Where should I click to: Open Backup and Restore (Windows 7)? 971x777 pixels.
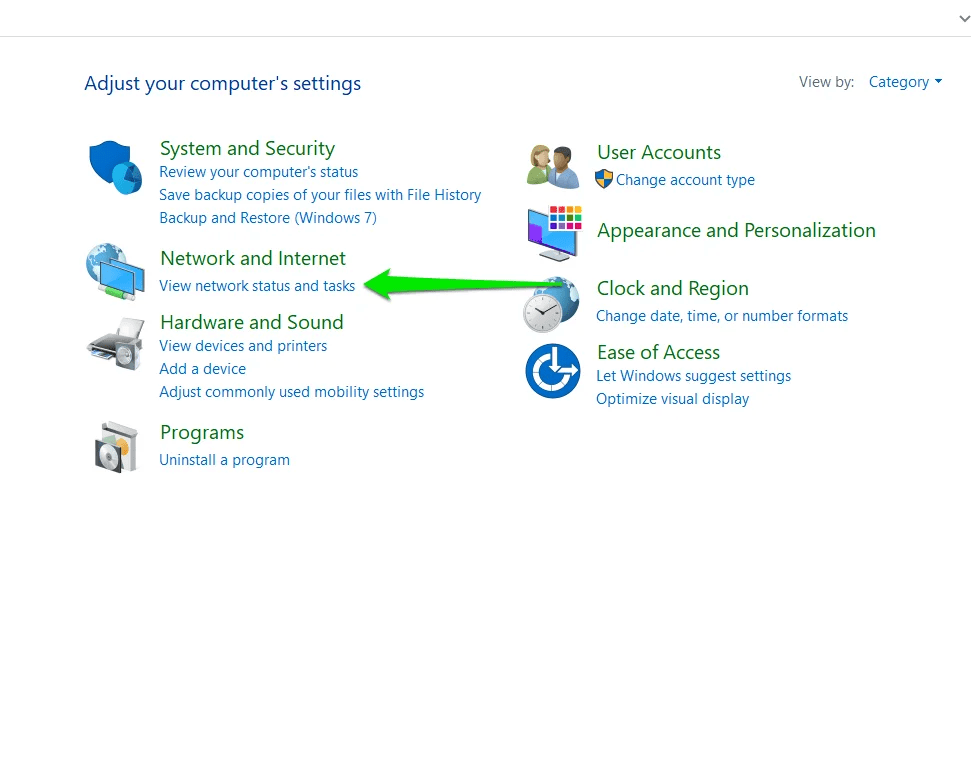267,218
